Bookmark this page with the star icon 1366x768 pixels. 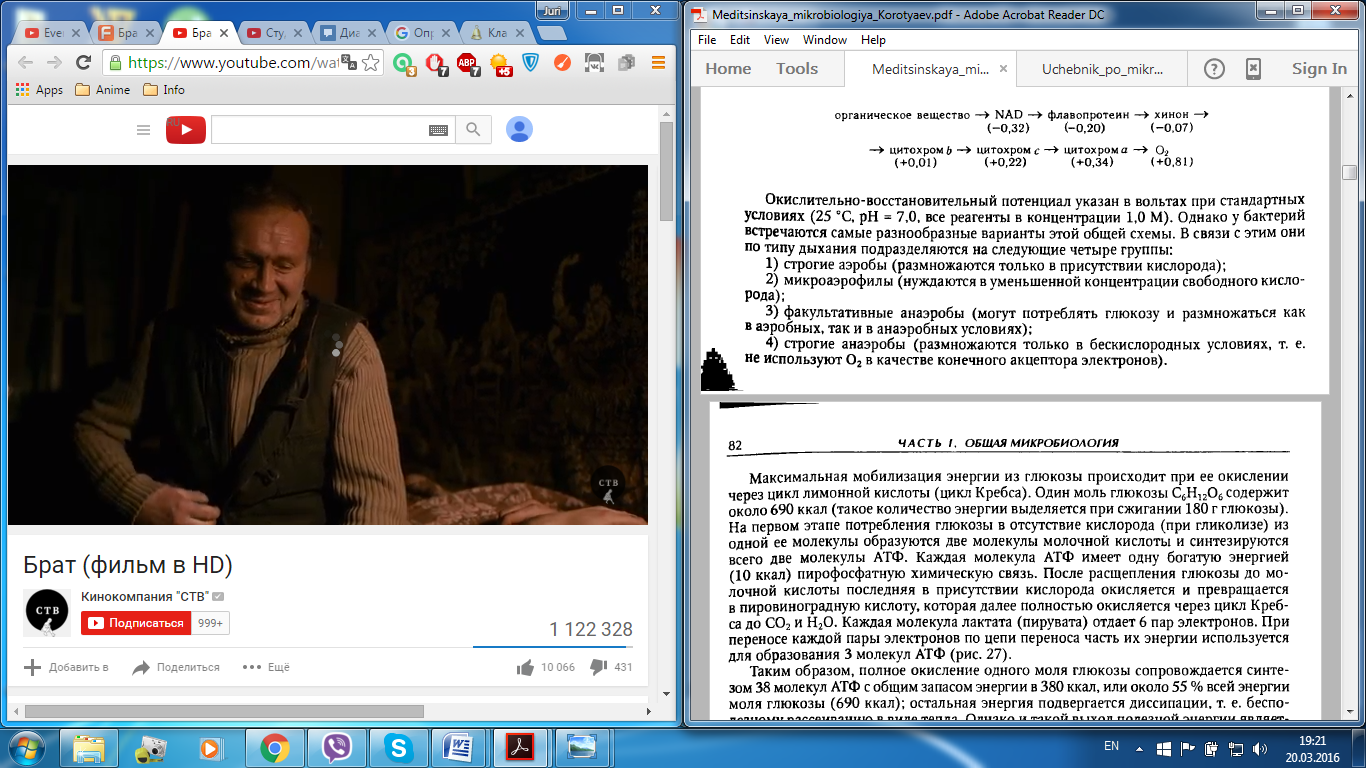tap(371, 63)
